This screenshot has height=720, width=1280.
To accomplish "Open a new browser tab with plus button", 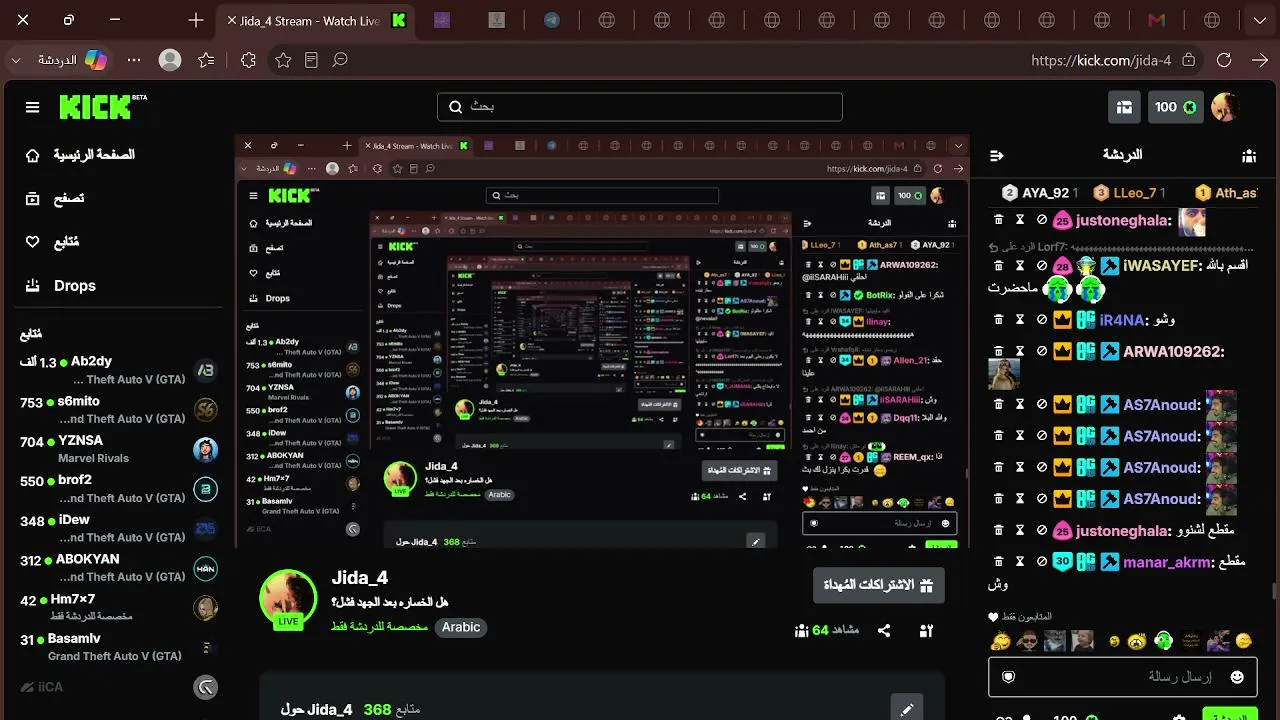I will point(196,20).
